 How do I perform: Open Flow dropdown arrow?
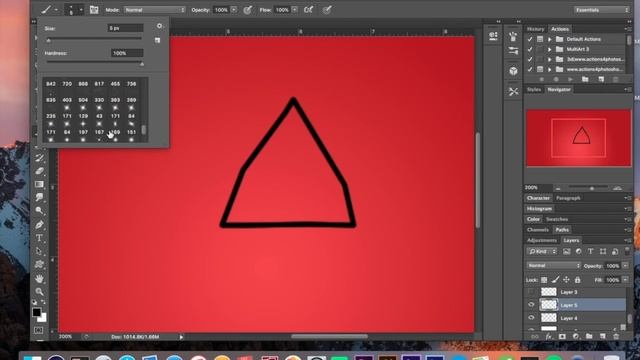[x=294, y=10]
